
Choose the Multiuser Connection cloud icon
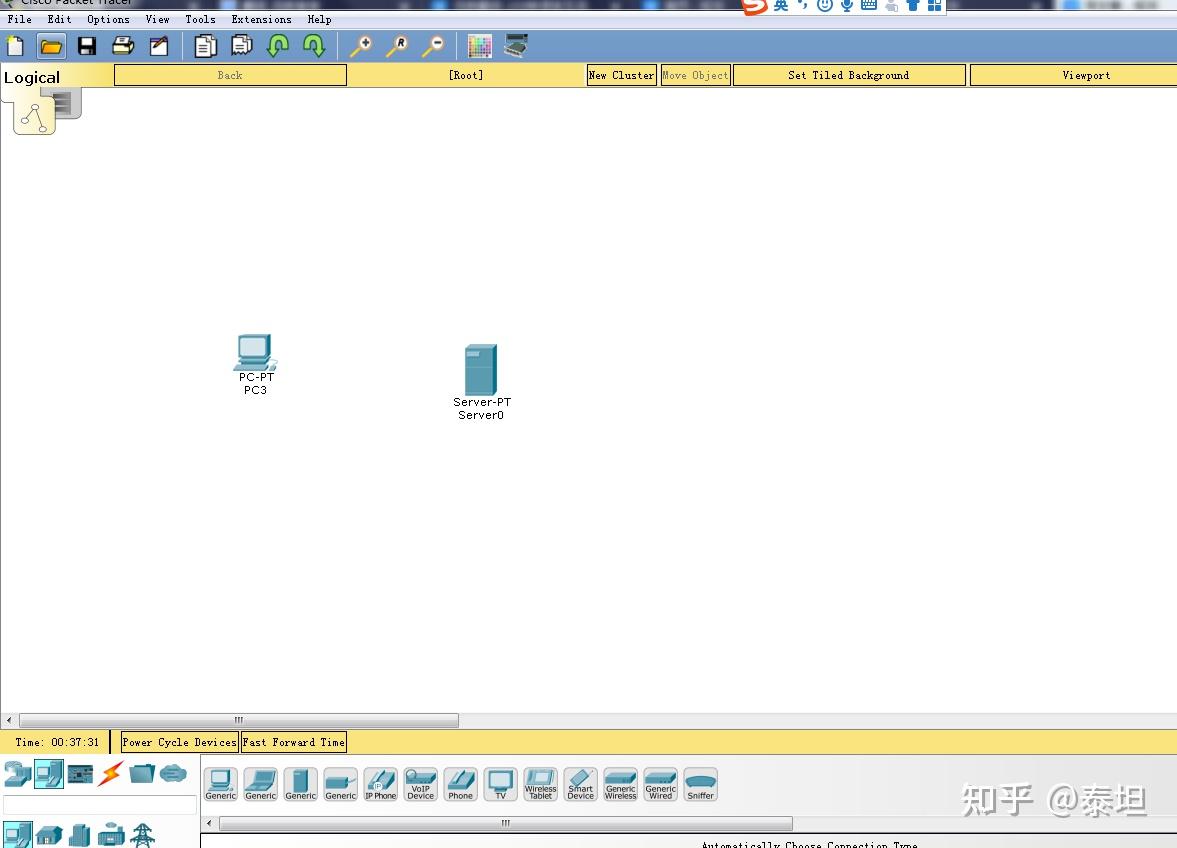pos(173,774)
